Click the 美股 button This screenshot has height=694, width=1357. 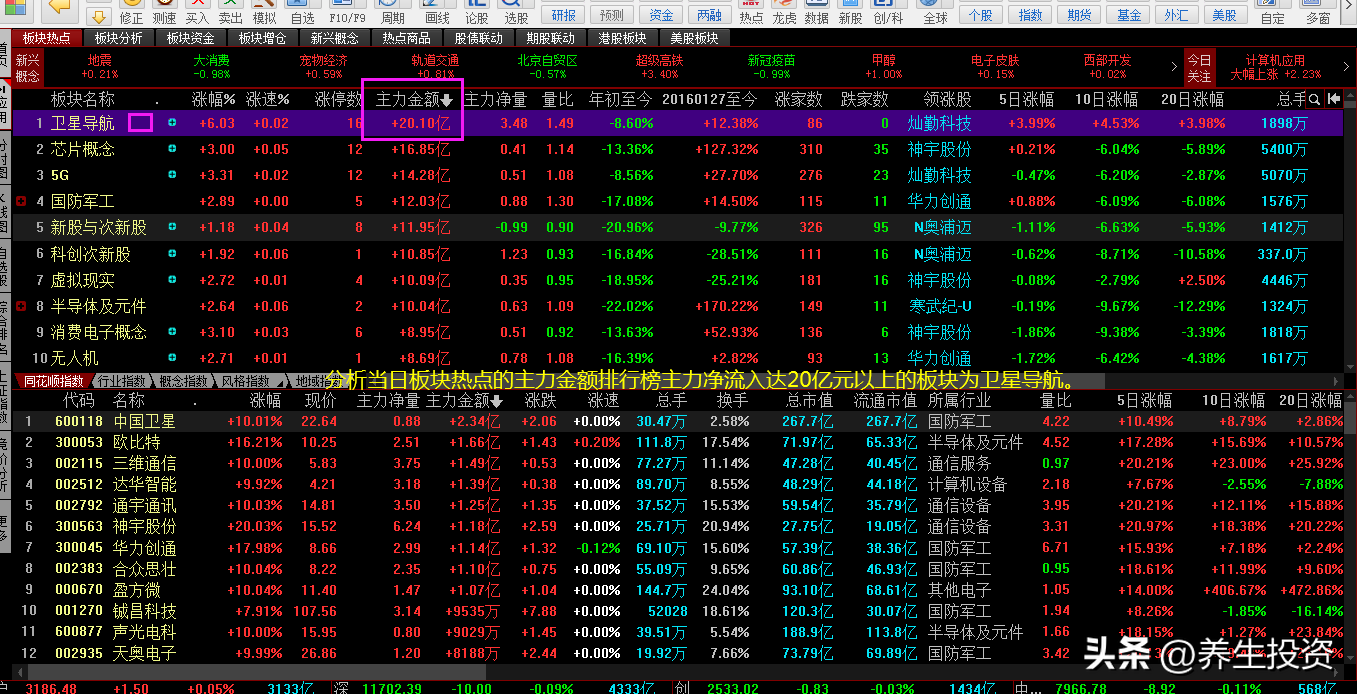coord(1225,14)
